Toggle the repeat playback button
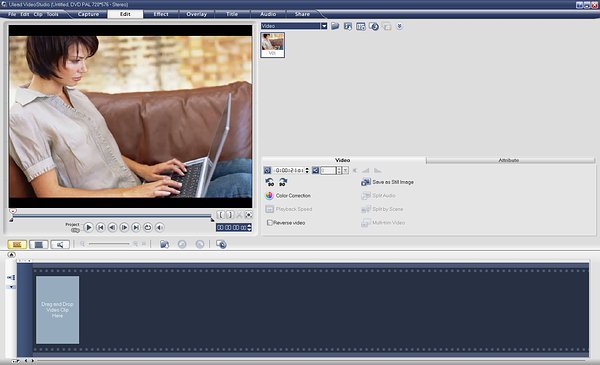Image resolution: width=600 pixels, height=365 pixels. tap(148, 227)
